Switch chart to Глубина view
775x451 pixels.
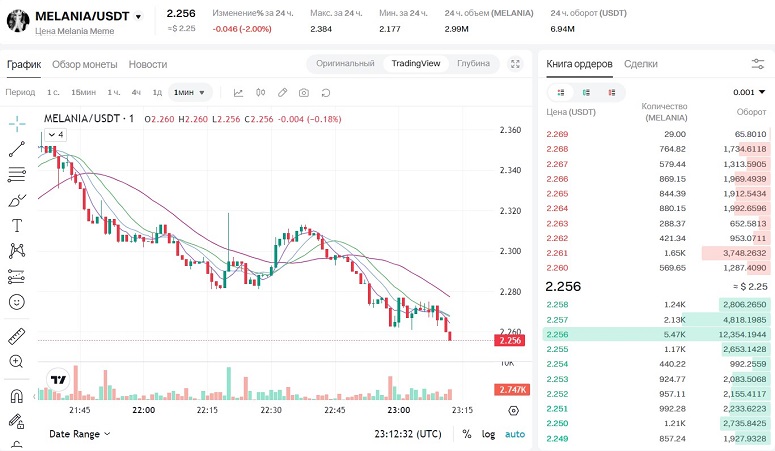(473, 64)
